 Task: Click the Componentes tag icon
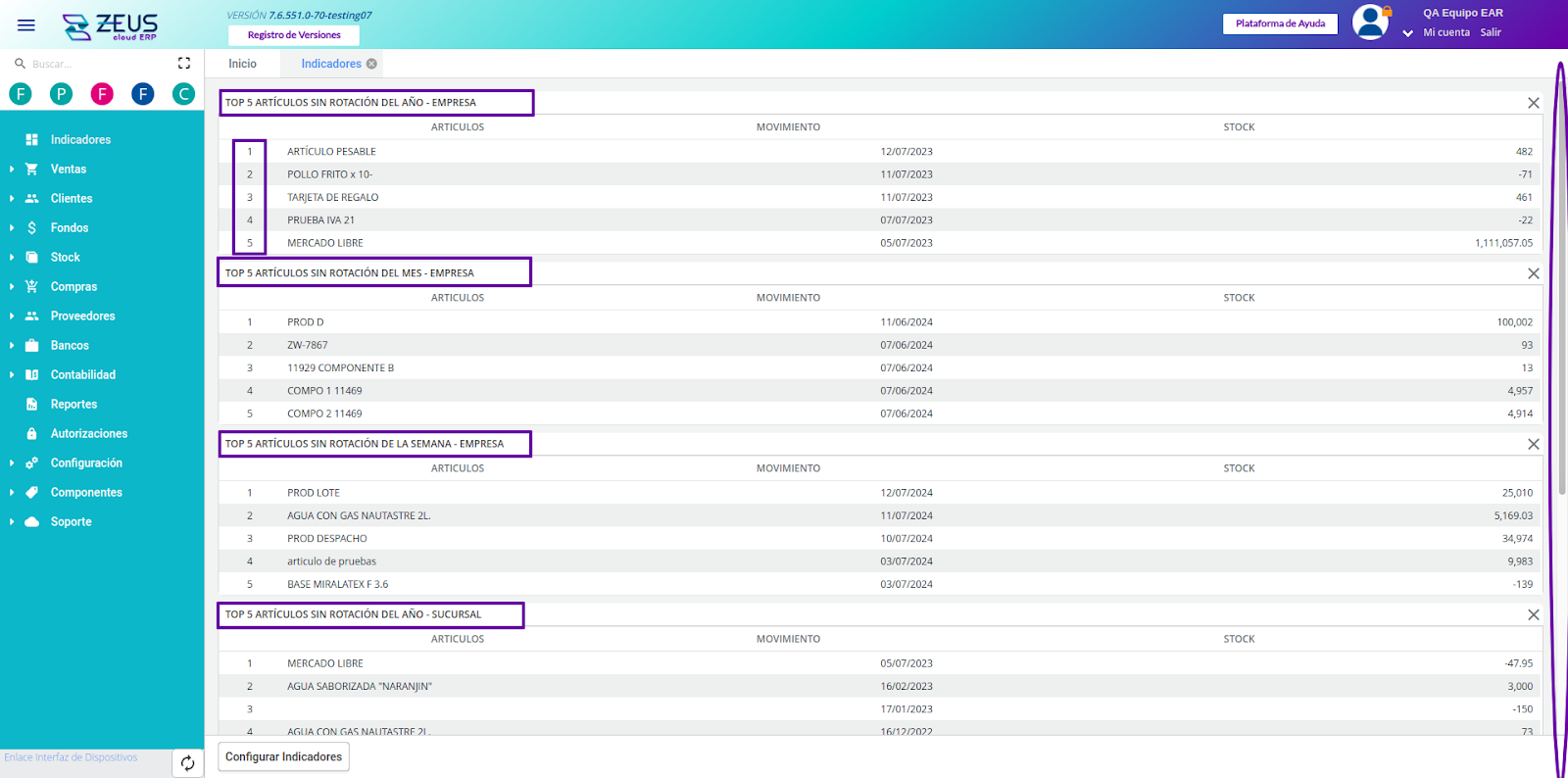(x=31, y=492)
